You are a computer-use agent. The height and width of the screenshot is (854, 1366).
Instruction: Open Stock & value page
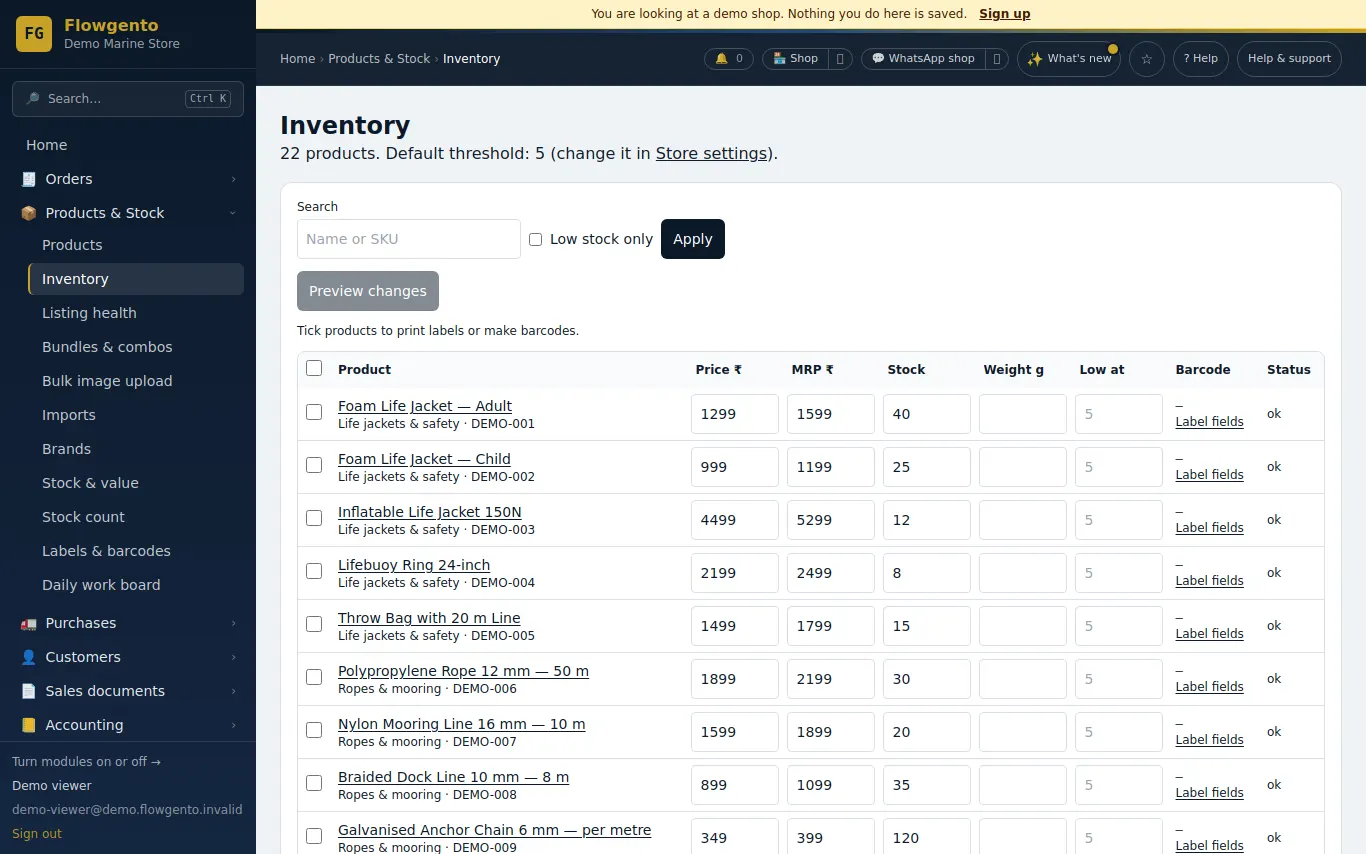[136, 483]
